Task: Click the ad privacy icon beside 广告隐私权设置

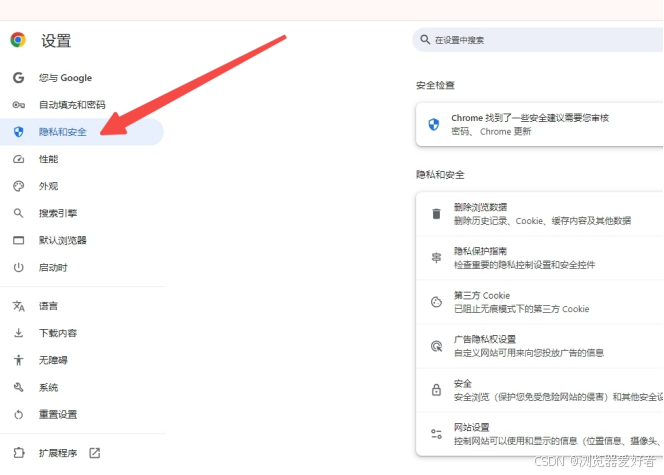Action: tap(436, 346)
